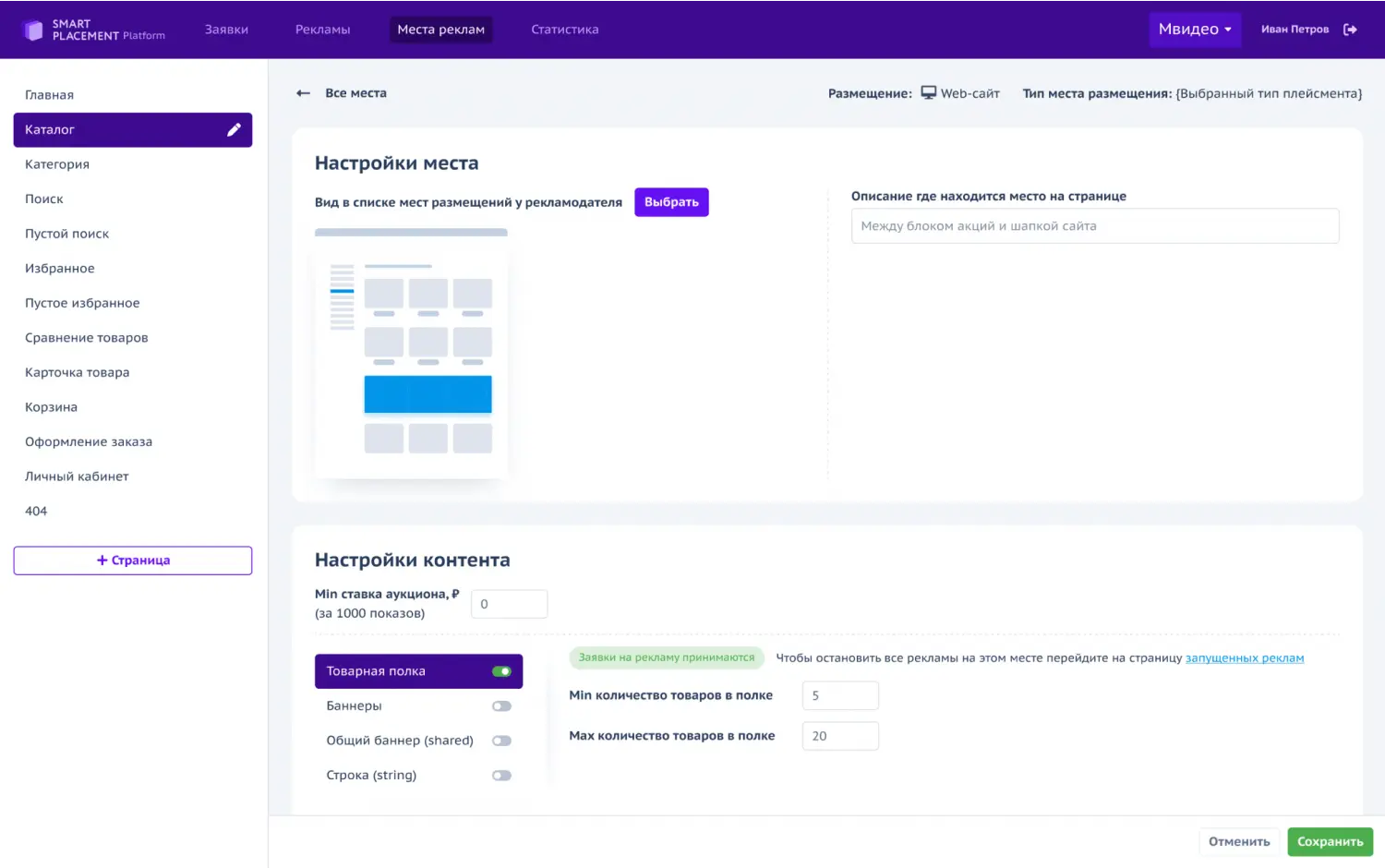Click the placement layout preview thumbnail
1385x868 pixels.
411,360
